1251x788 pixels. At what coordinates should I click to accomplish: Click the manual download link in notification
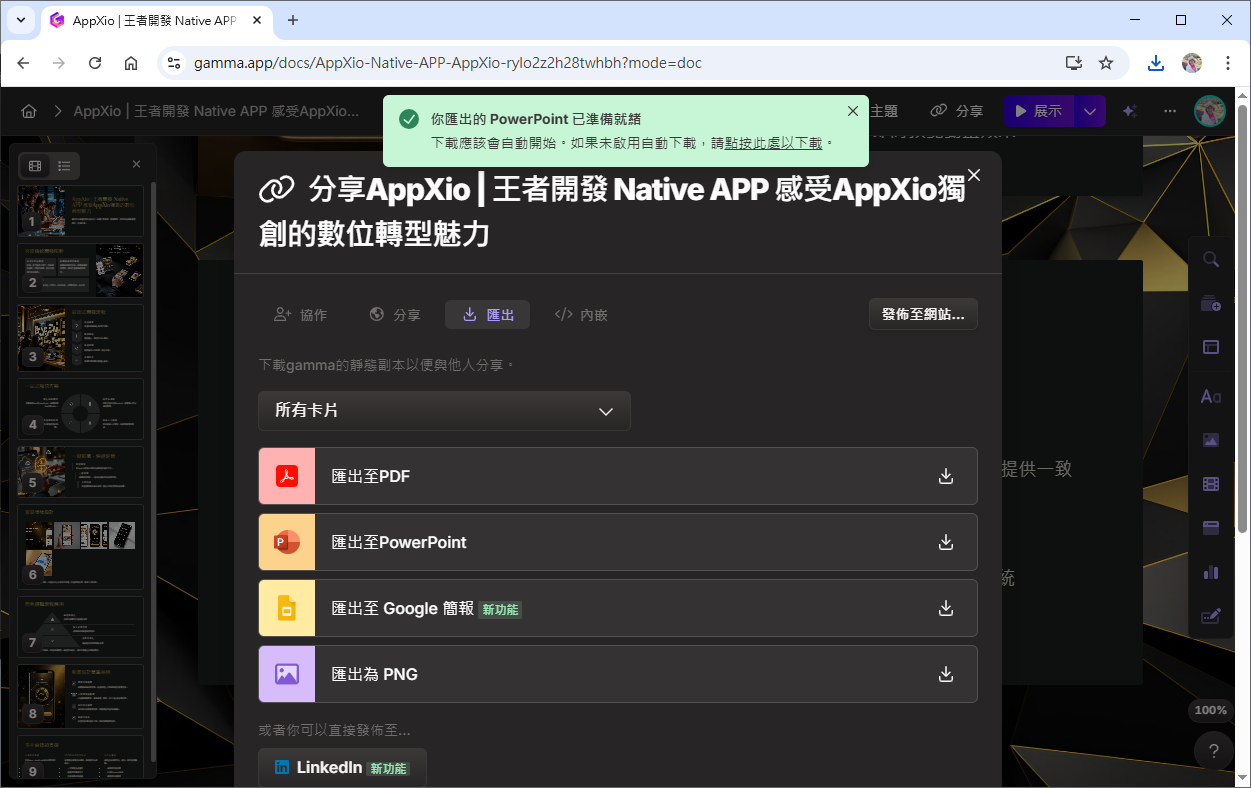(x=774, y=143)
